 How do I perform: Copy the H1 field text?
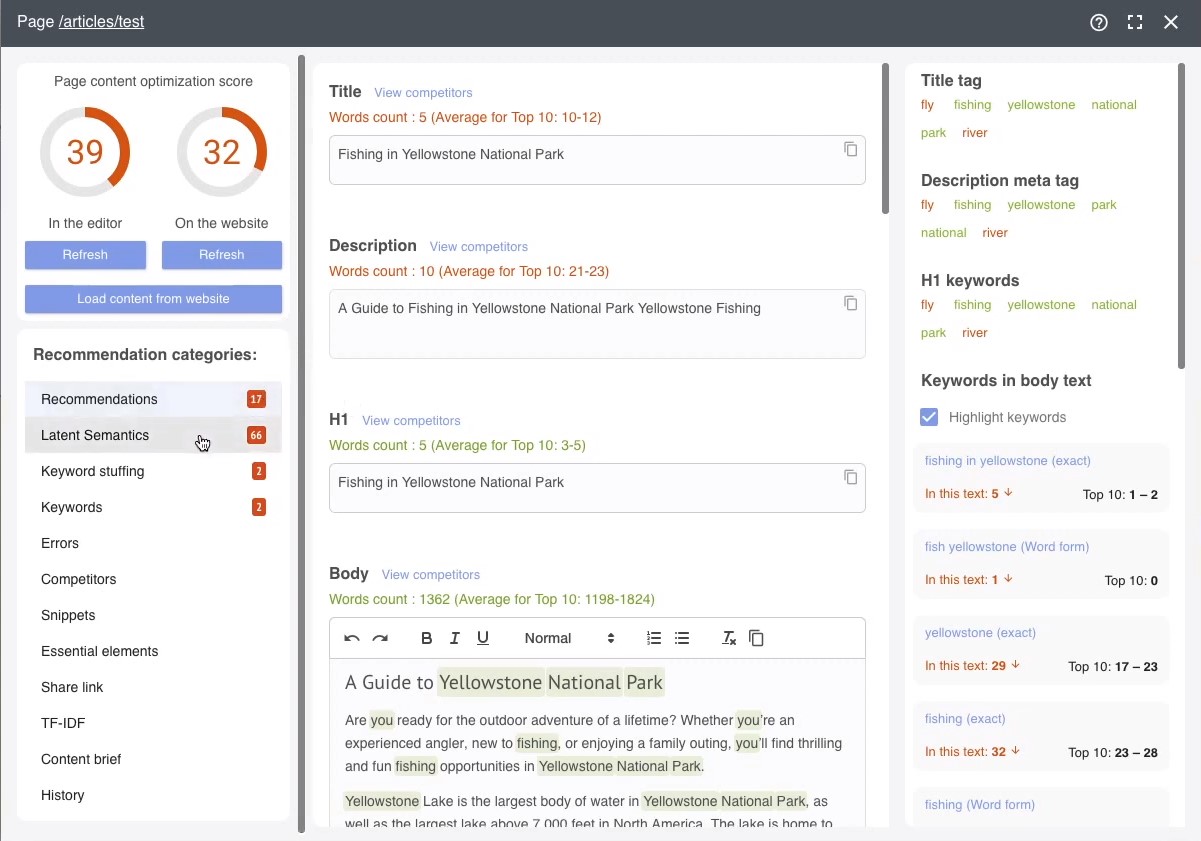851,478
